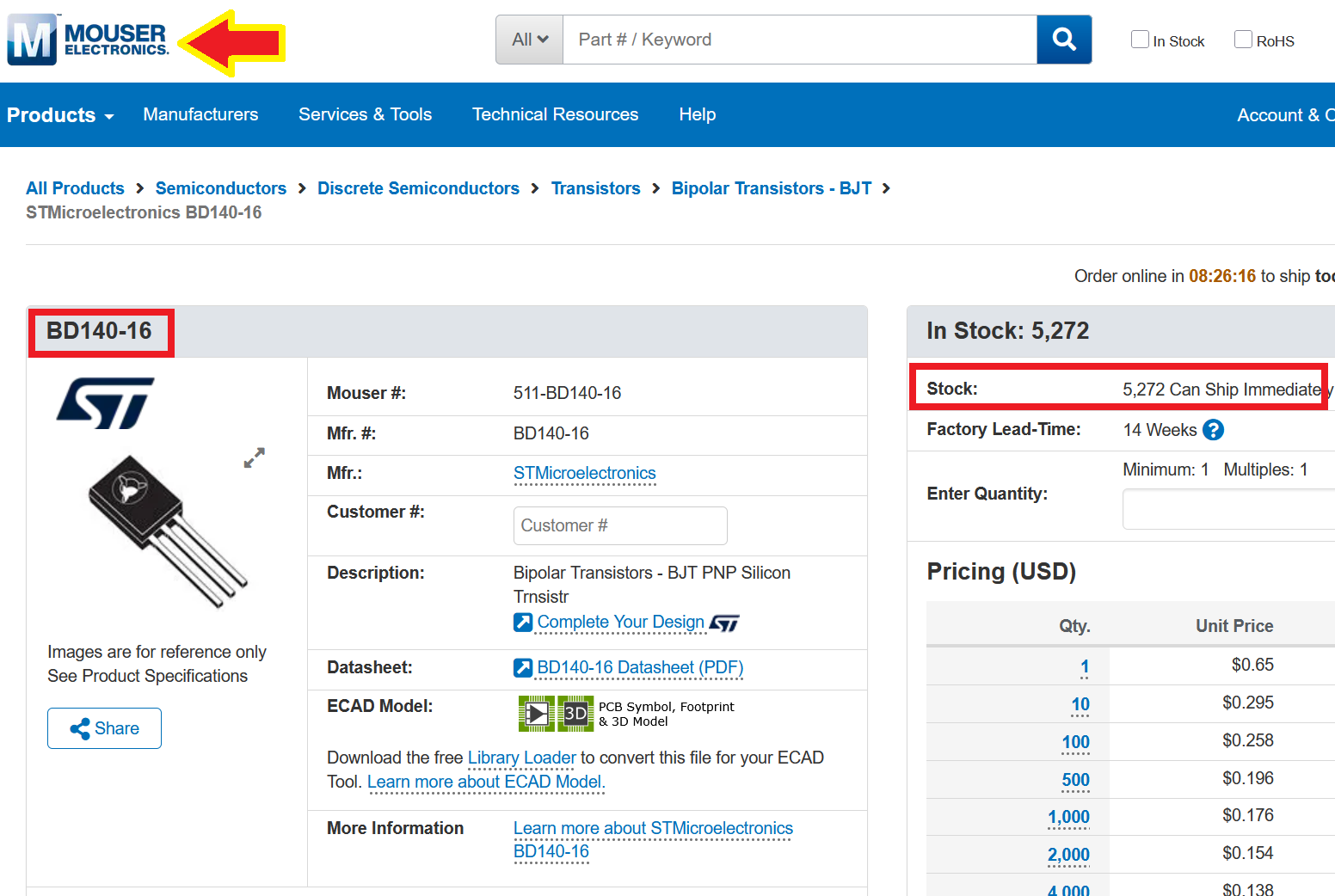Open the Help menu
This screenshot has width=1335, height=896.
(697, 114)
